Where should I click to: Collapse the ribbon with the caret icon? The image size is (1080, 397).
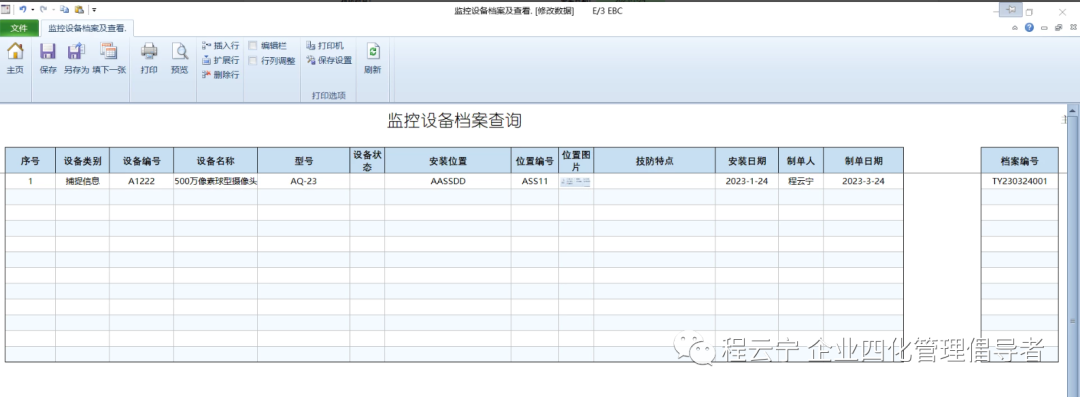[x=1015, y=28]
